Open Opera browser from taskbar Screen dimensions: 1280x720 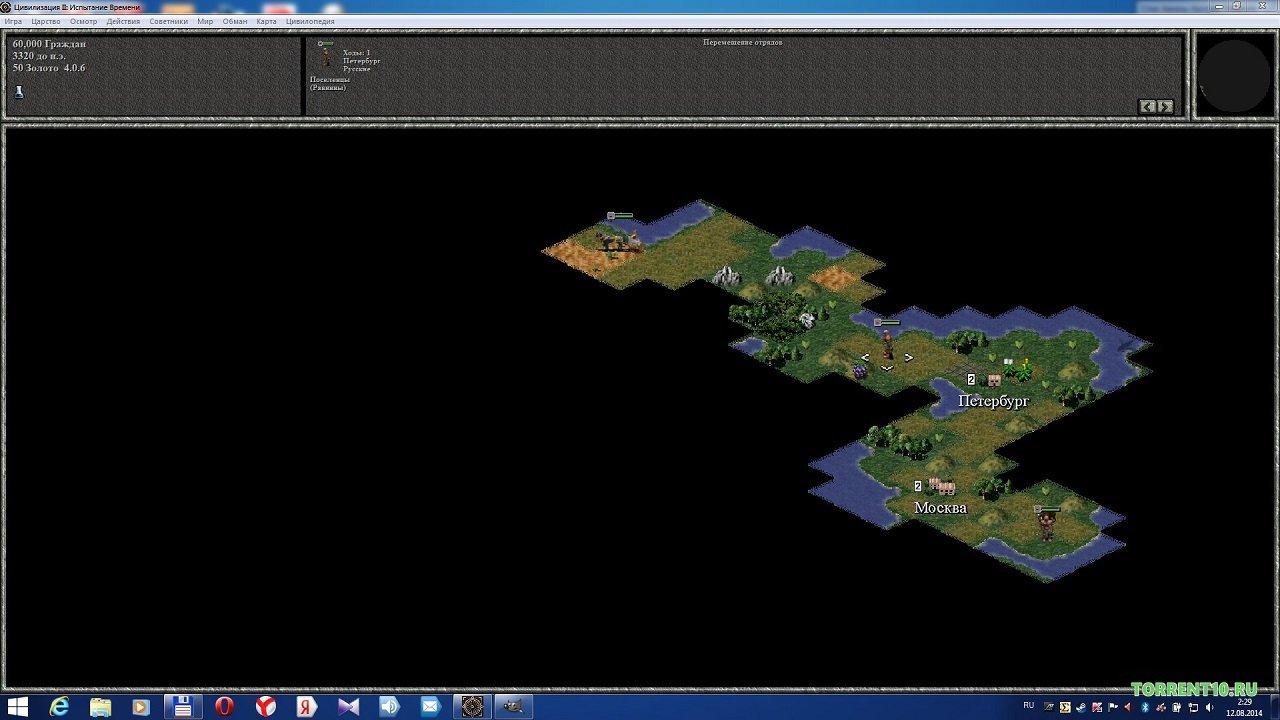point(224,706)
